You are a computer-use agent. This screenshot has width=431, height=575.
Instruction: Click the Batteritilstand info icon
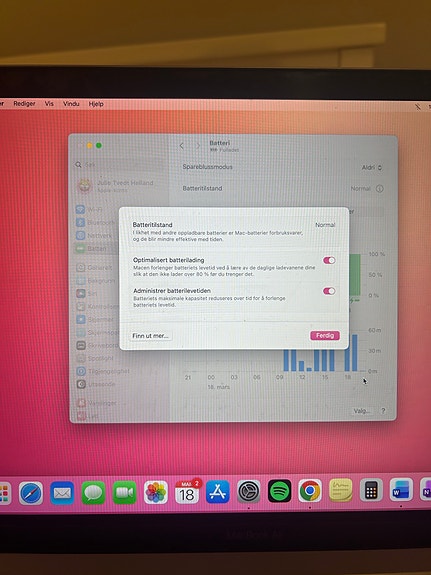[x=380, y=188]
